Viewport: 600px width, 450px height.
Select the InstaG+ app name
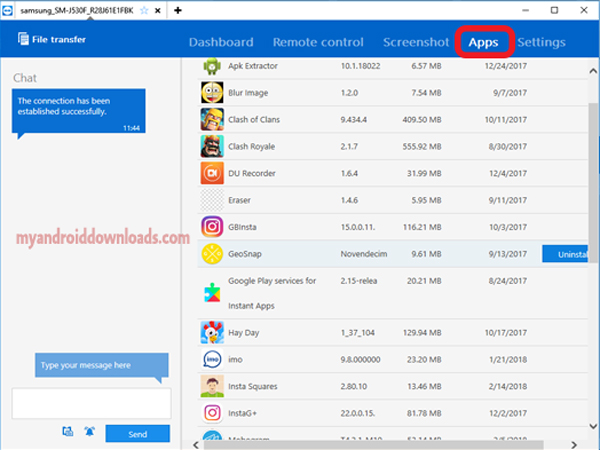point(242,413)
